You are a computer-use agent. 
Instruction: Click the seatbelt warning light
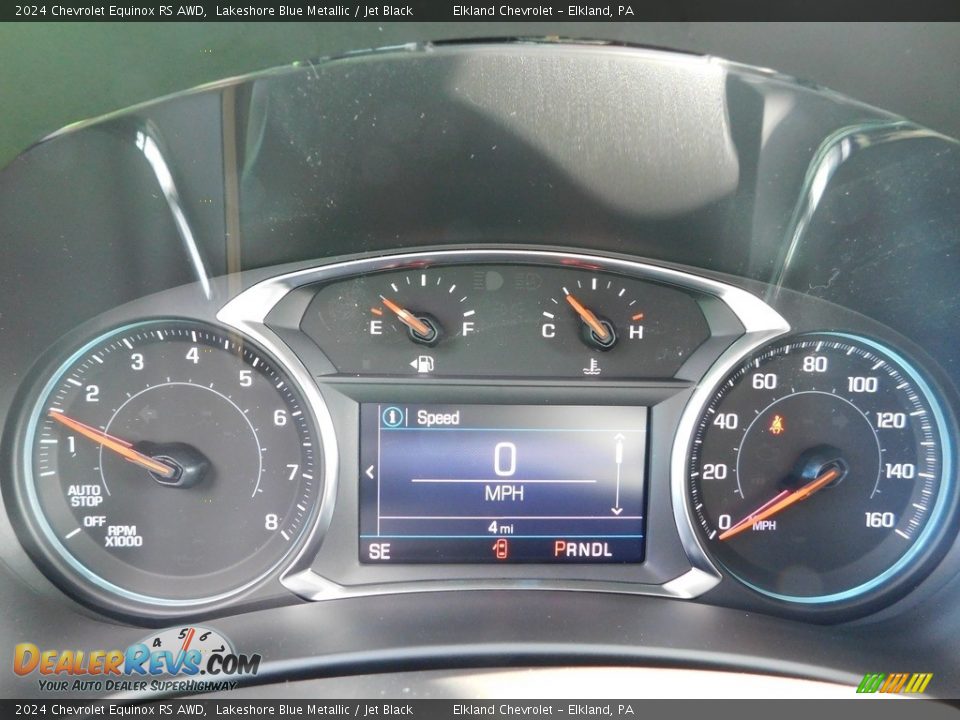click(777, 424)
